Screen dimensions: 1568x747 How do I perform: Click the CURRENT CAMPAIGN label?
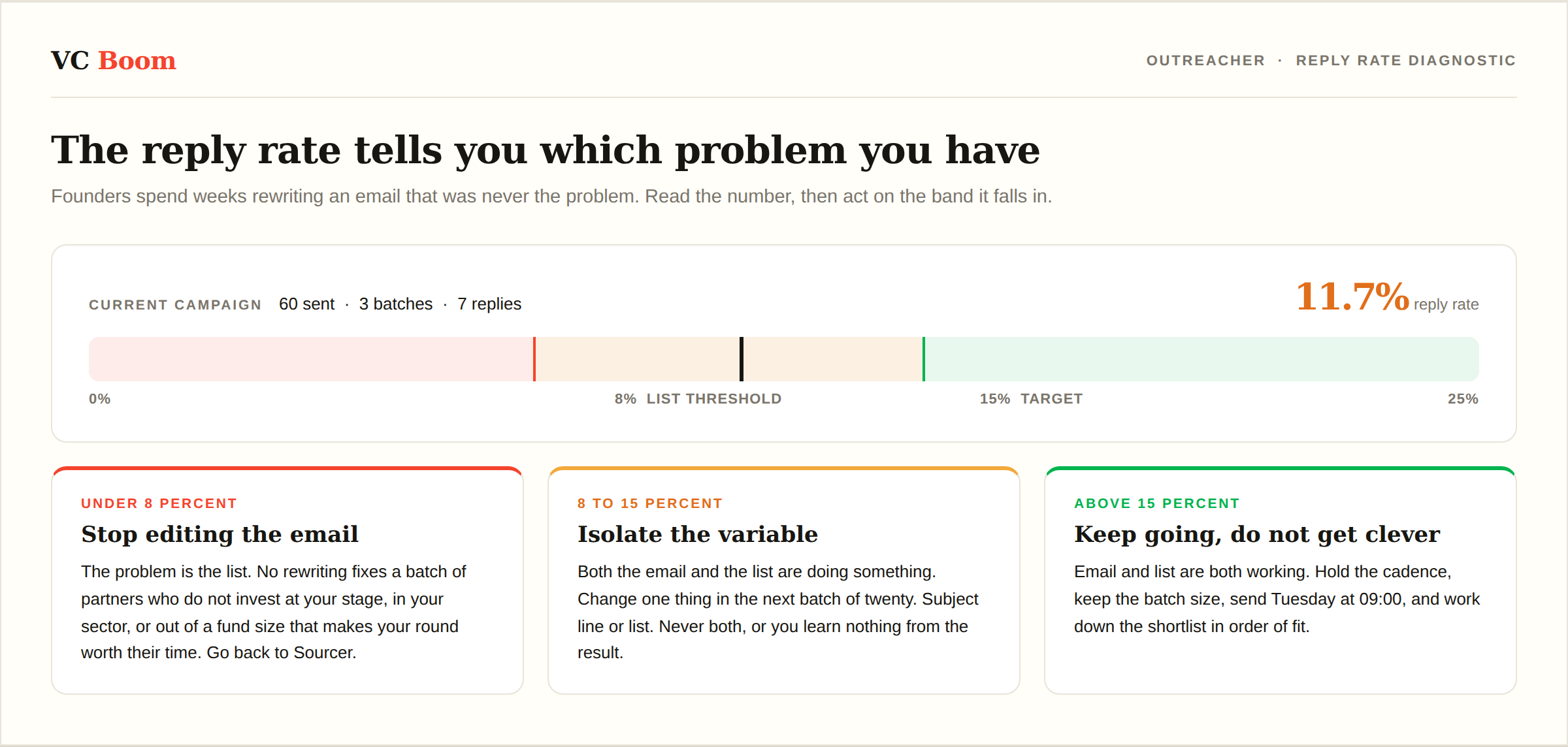pos(175,305)
